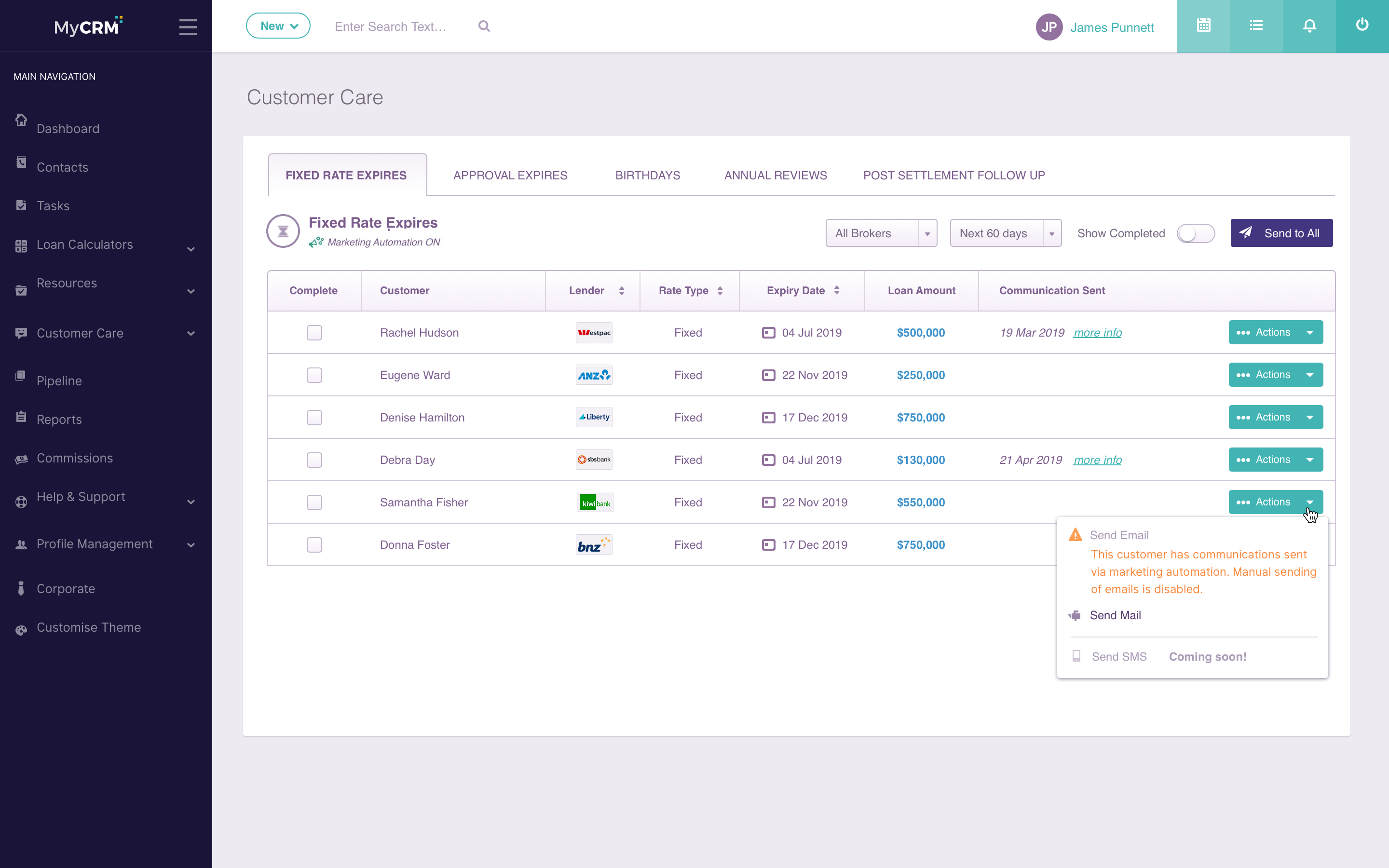Tick Complete checkbox for Donna Foster
The width and height of the screenshot is (1389, 868).
[314, 545]
